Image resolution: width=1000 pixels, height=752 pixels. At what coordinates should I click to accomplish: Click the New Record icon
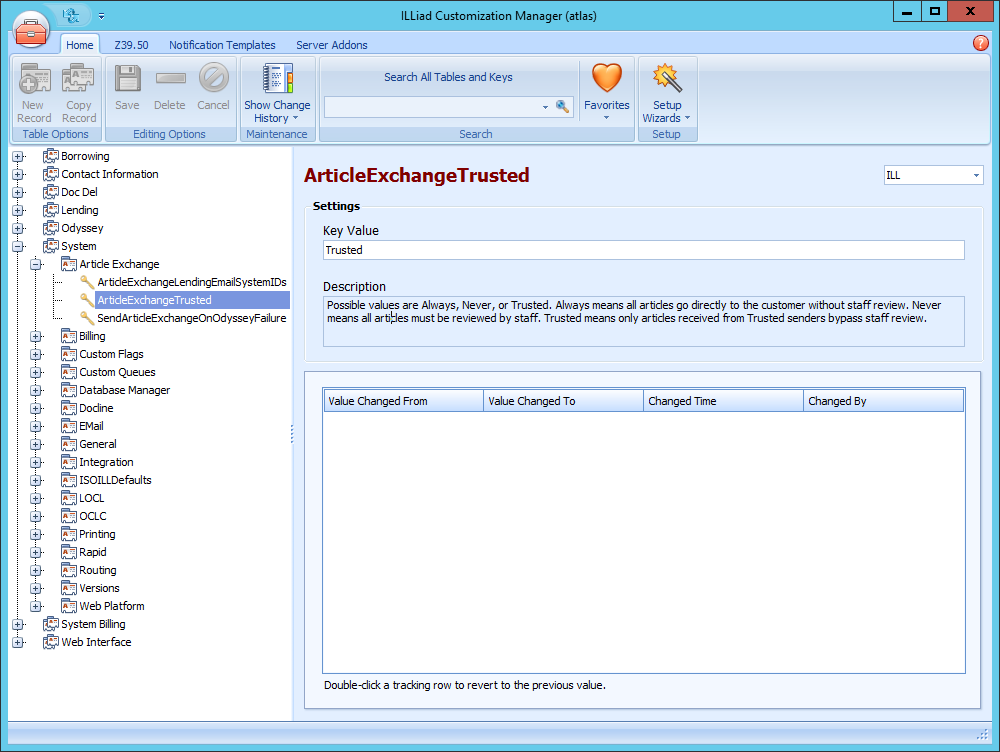click(x=34, y=80)
